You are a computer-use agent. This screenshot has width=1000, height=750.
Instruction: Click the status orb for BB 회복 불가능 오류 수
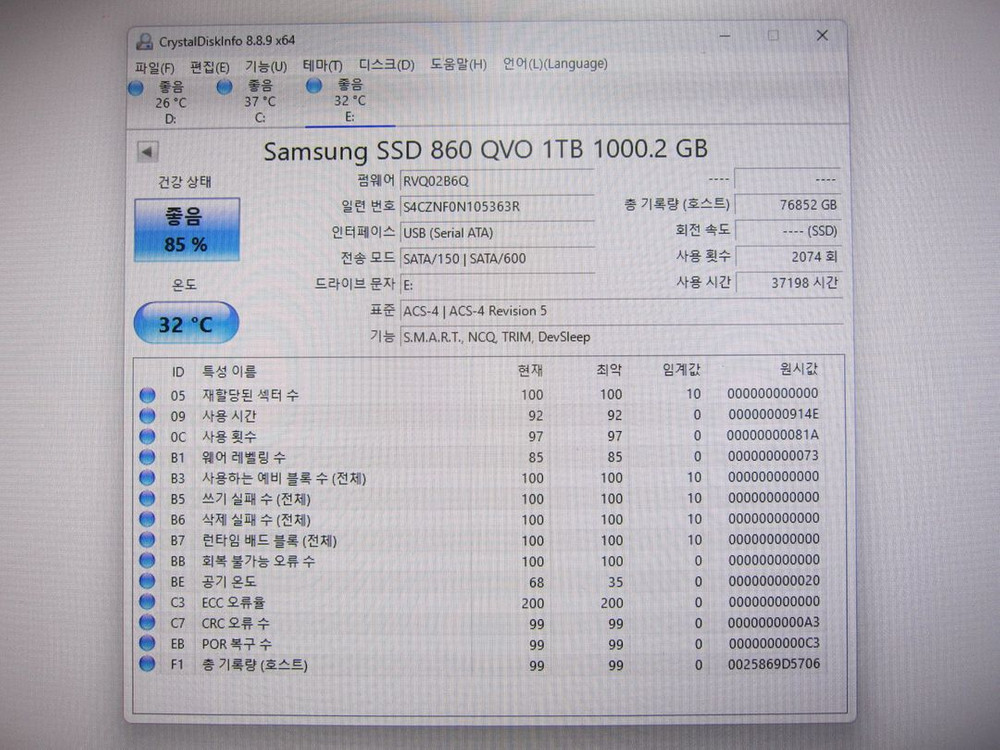click(x=147, y=561)
